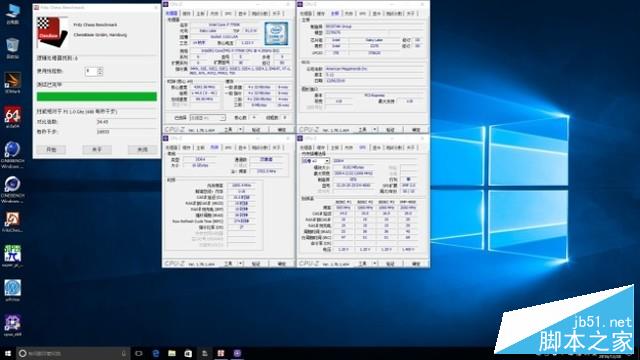Screen dimensions: 640x360
Task: Click Validate button in processor window
Action: [256, 129]
